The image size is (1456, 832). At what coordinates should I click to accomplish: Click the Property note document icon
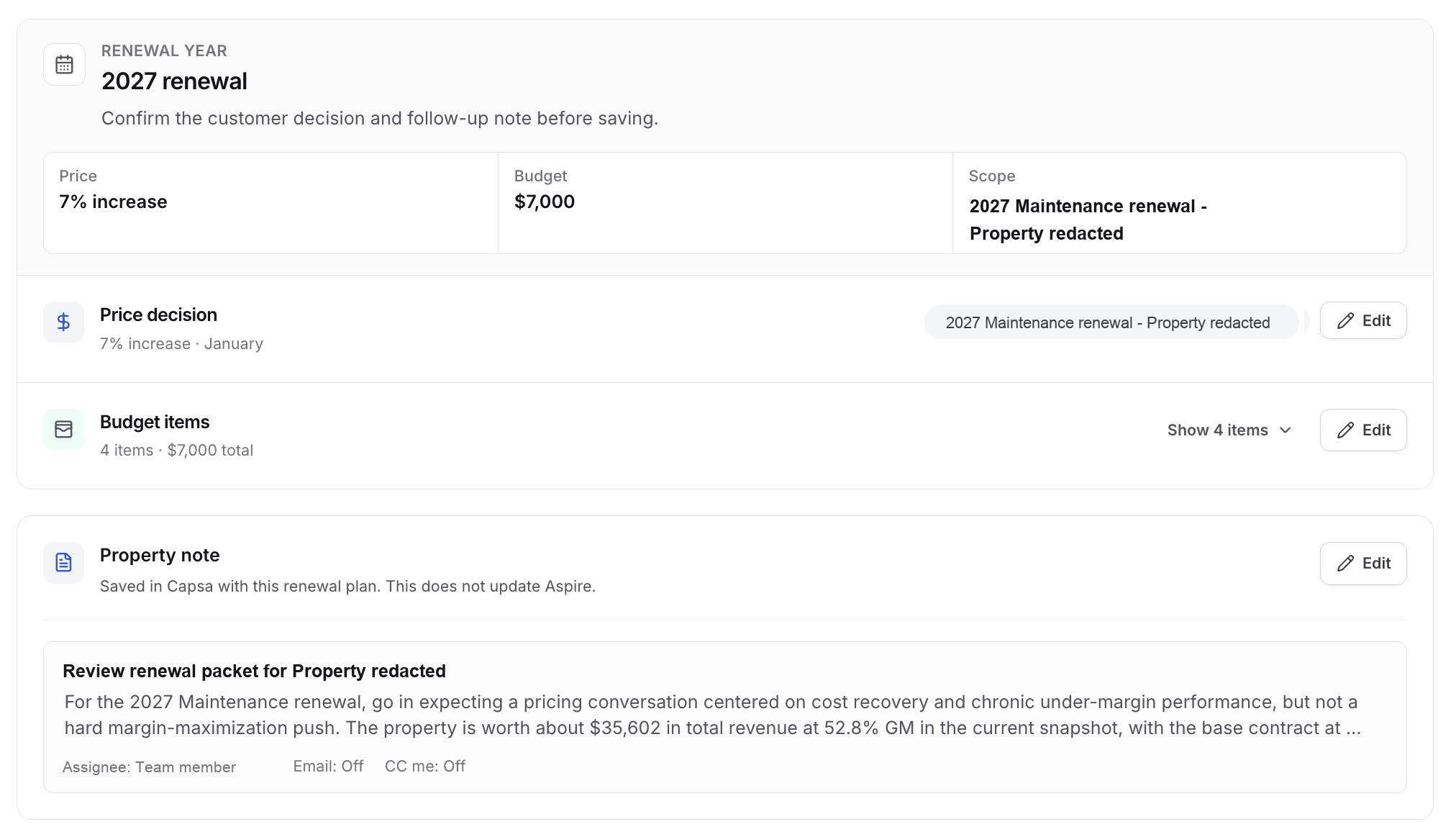pyautogui.click(x=63, y=562)
